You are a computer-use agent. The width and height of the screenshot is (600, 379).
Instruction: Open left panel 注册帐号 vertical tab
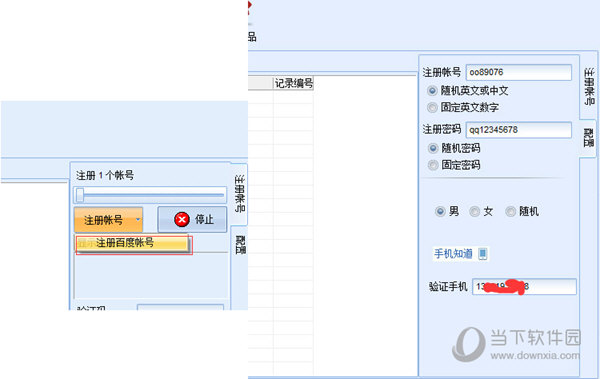240,194
